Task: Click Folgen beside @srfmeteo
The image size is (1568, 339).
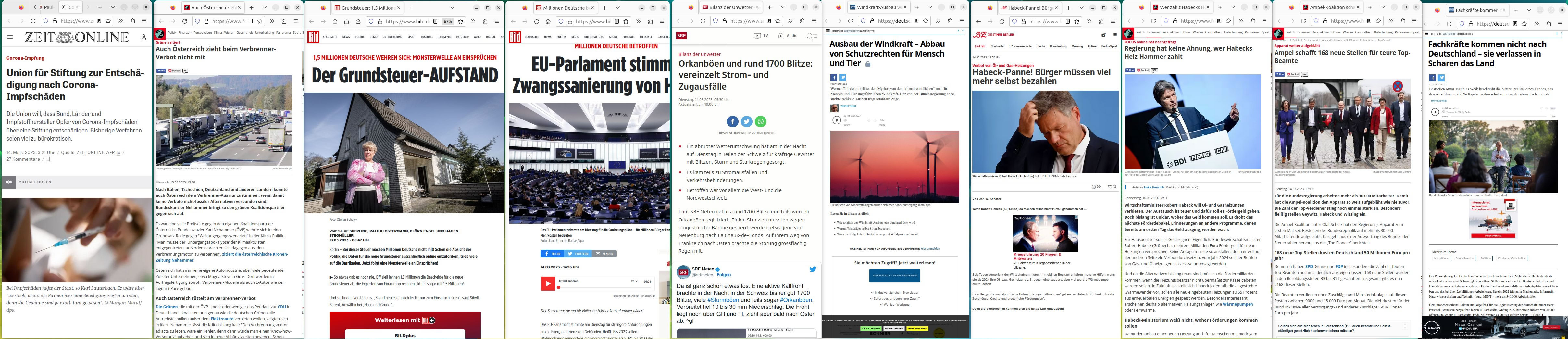Action: click(724, 275)
